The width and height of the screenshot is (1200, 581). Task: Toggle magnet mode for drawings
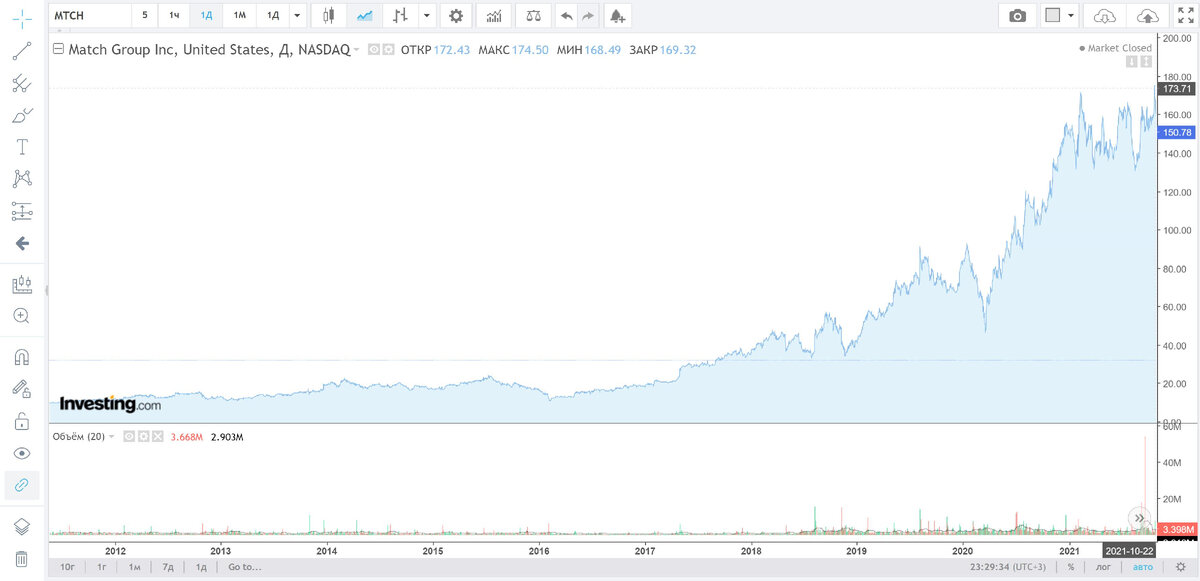coord(22,357)
